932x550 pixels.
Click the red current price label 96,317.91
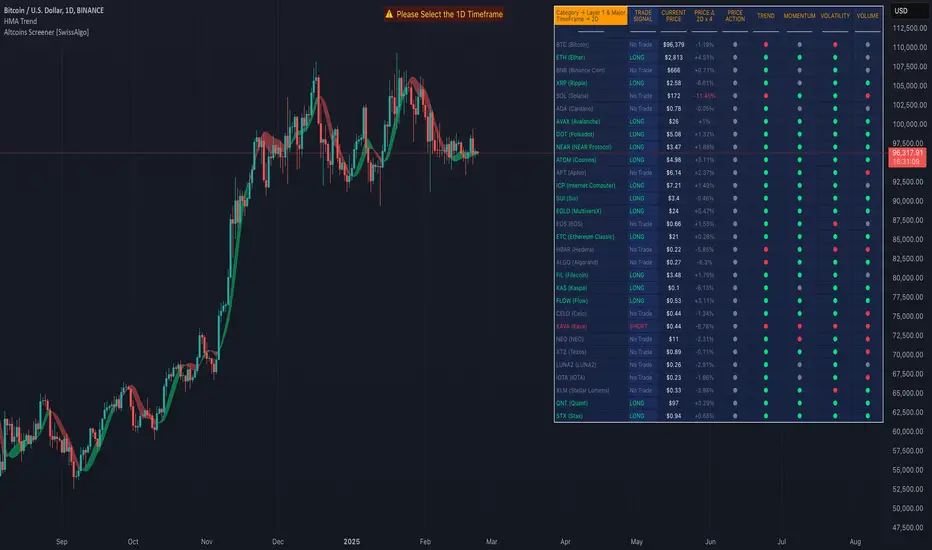(x=907, y=157)
